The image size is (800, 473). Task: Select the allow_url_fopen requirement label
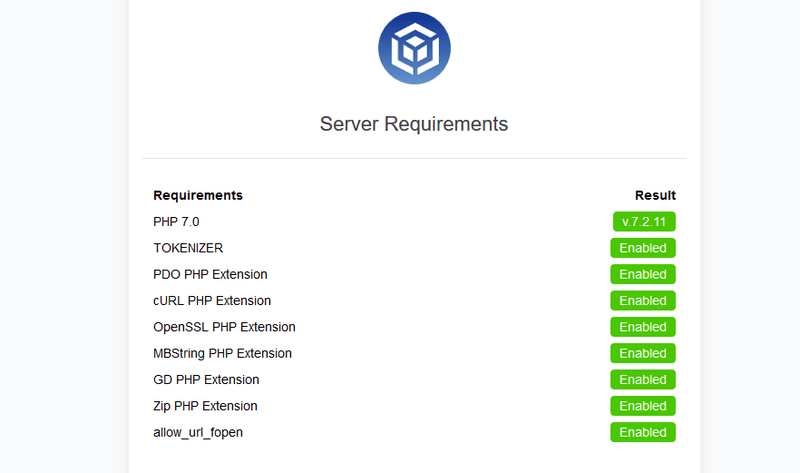[x=198, y=433]
